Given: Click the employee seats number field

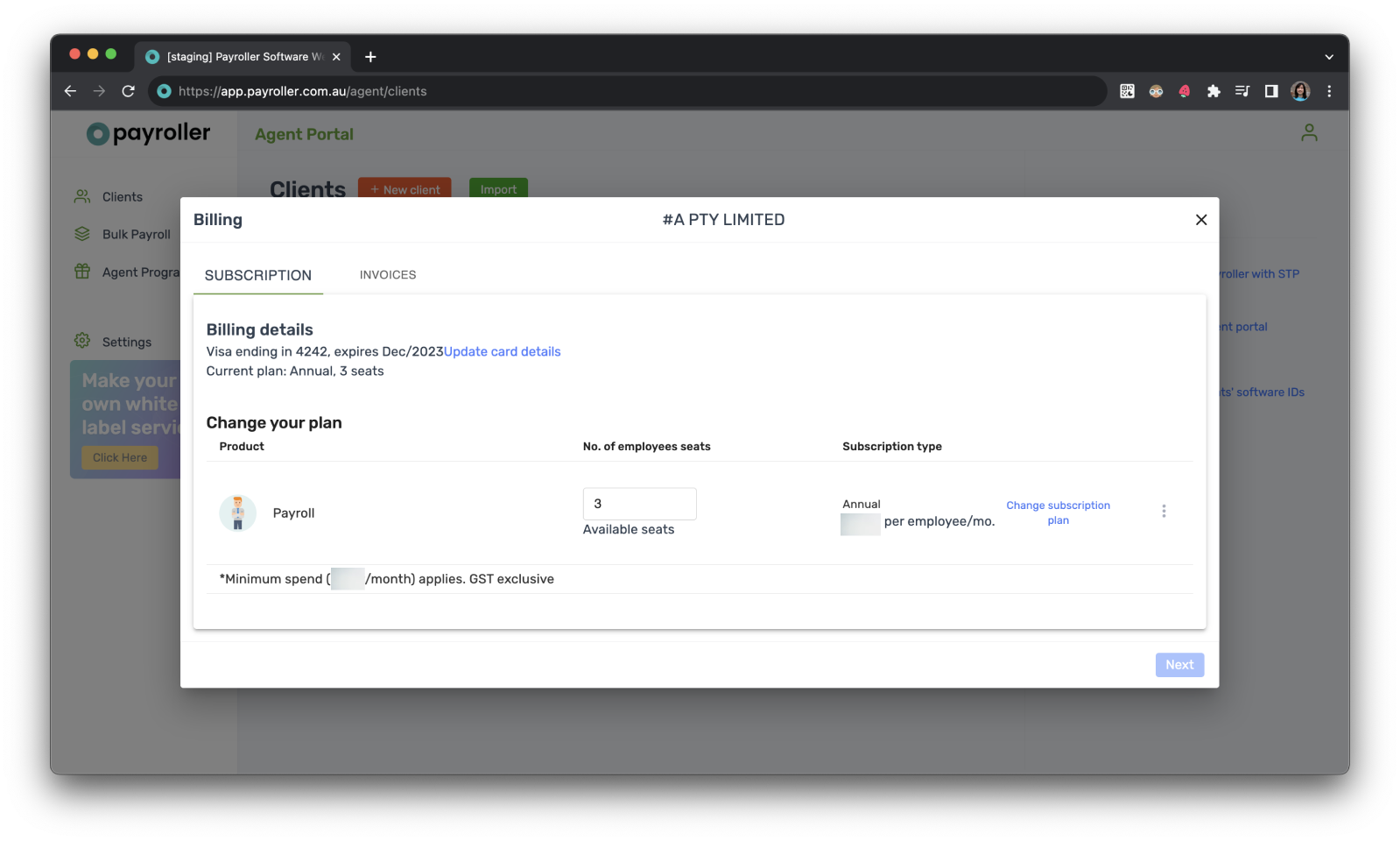Looking at the screenshot, I should 639,504.
